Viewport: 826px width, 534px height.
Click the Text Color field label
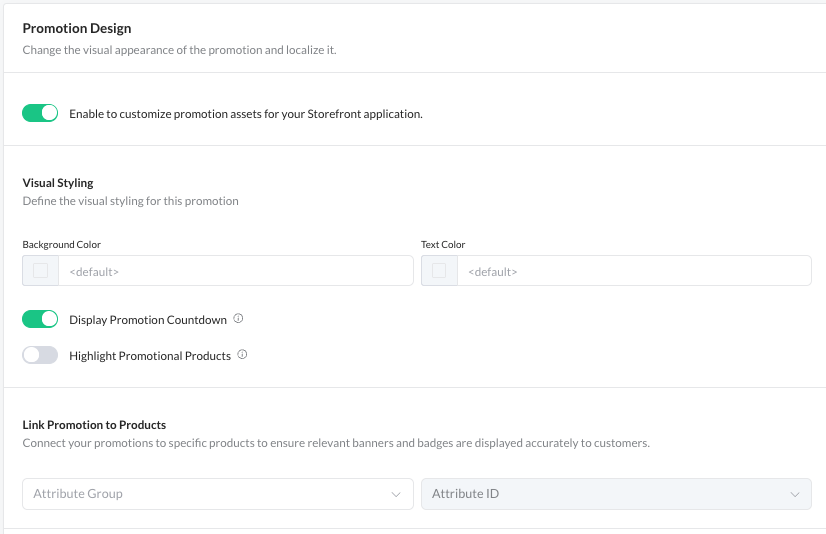coord(443,244)
